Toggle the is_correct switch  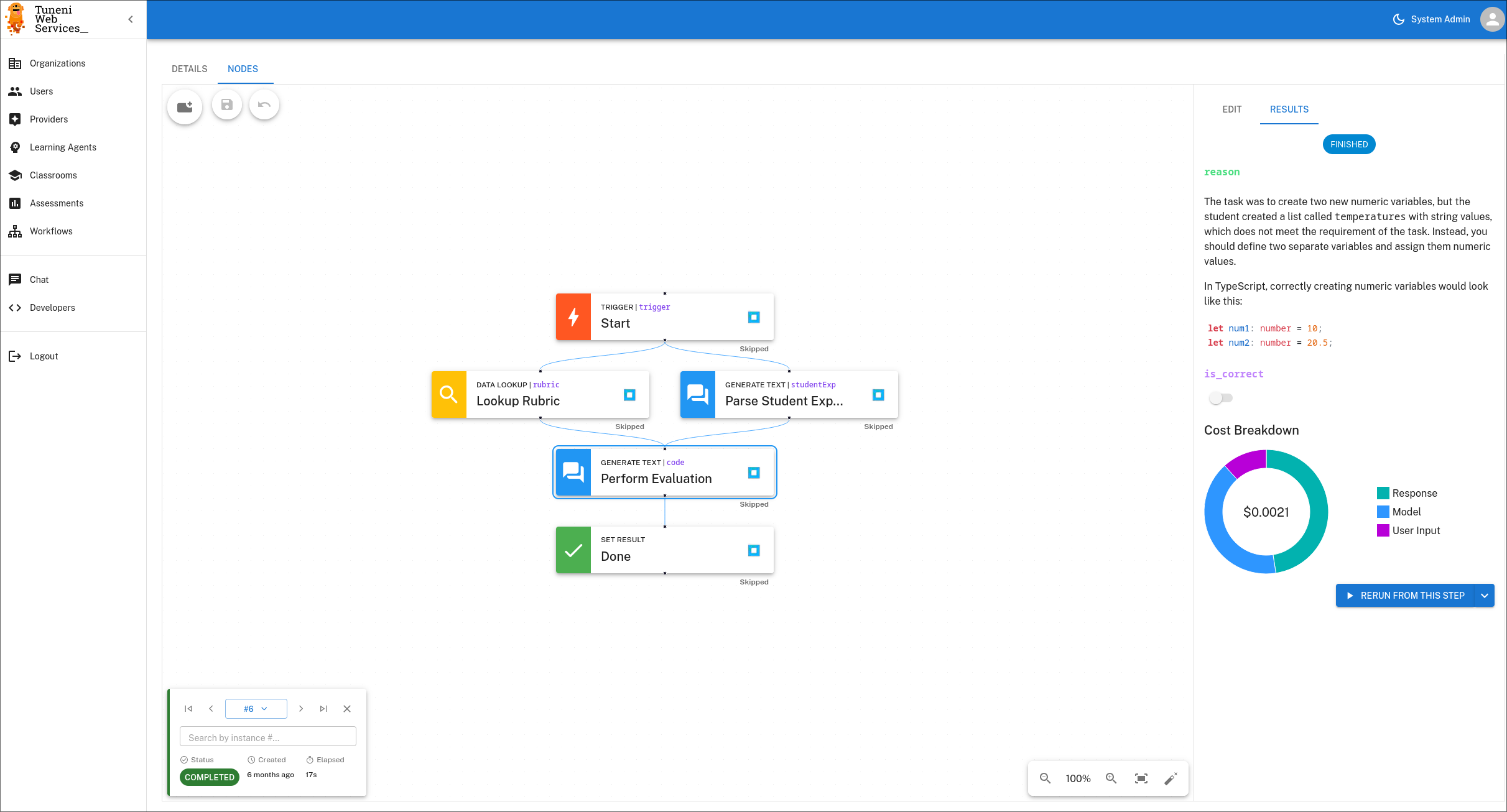click(x=1220, y=398)
